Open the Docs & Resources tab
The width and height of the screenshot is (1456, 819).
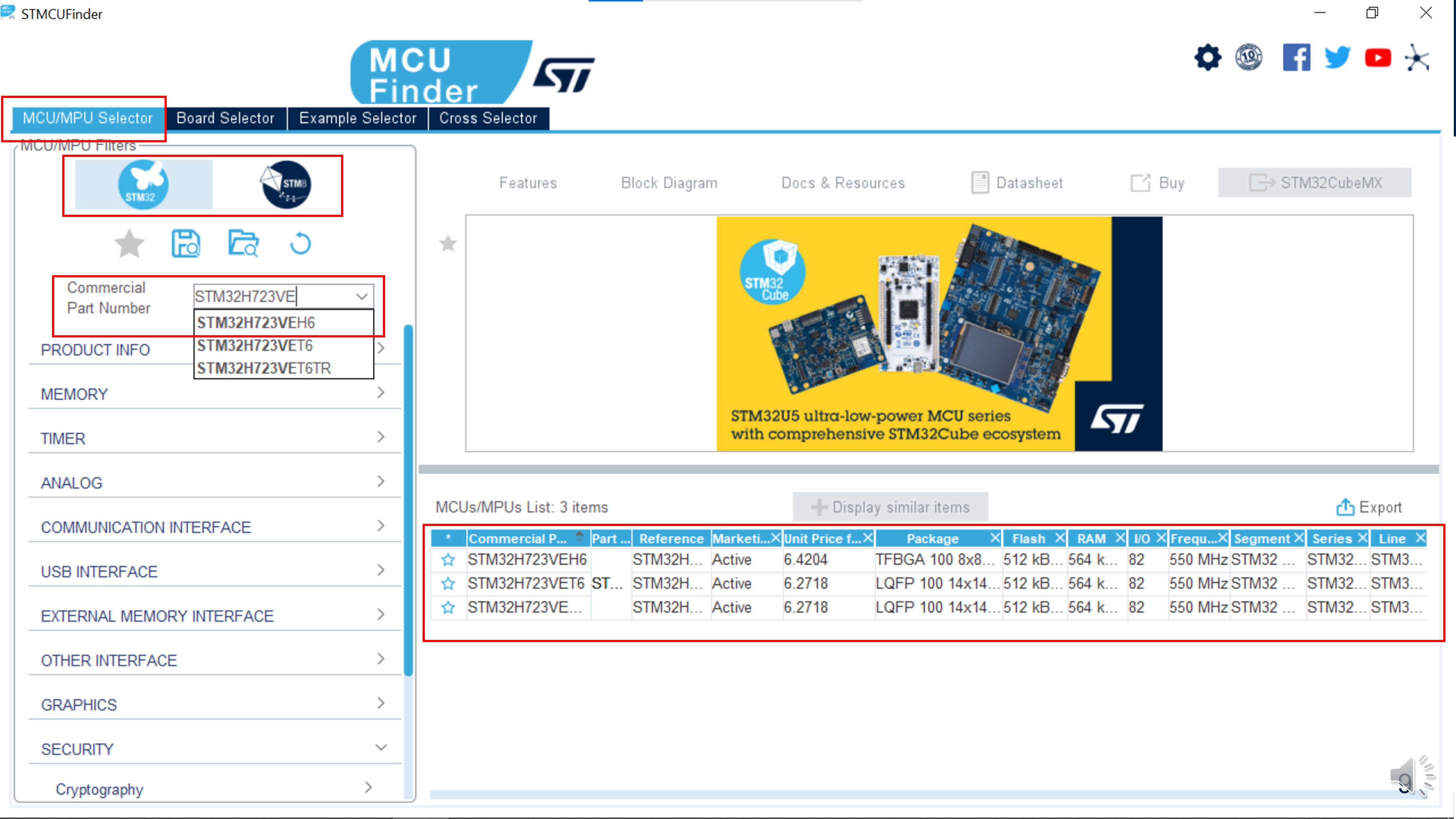coord(843,183)
